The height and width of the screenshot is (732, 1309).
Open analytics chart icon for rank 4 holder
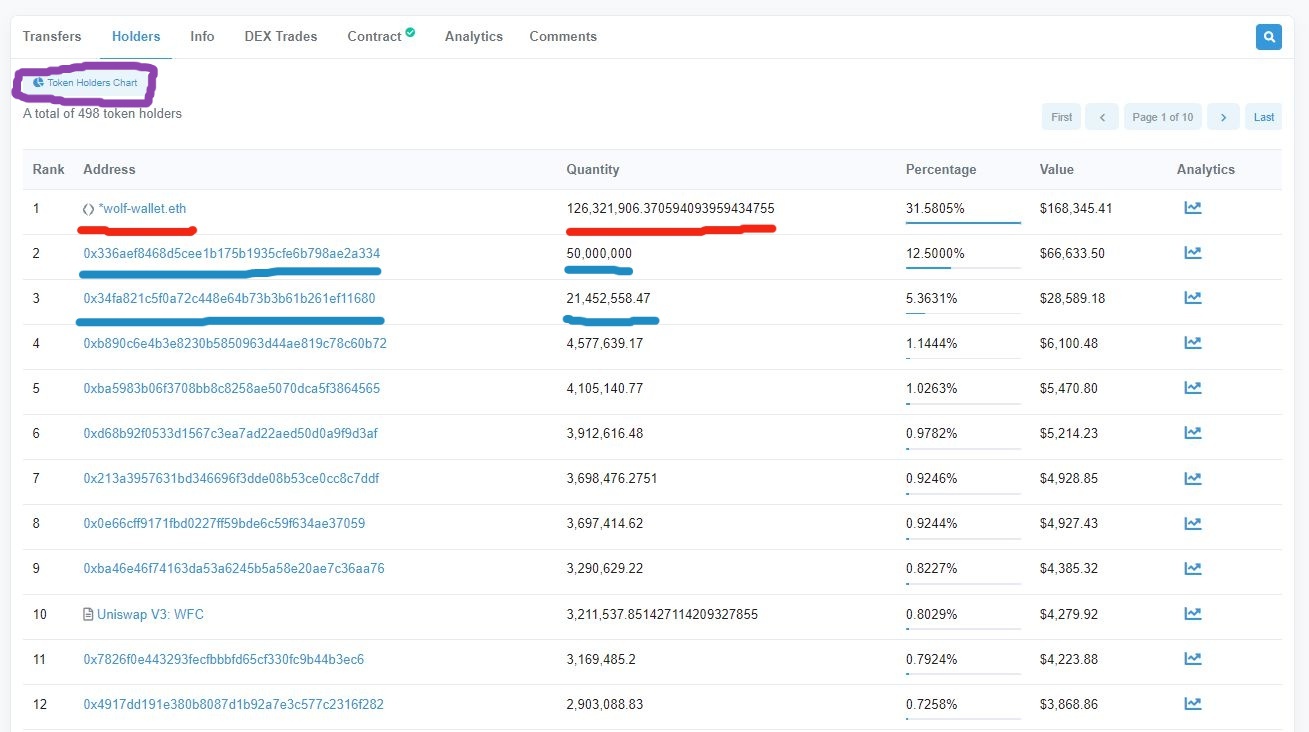(x=1192, y=343)
